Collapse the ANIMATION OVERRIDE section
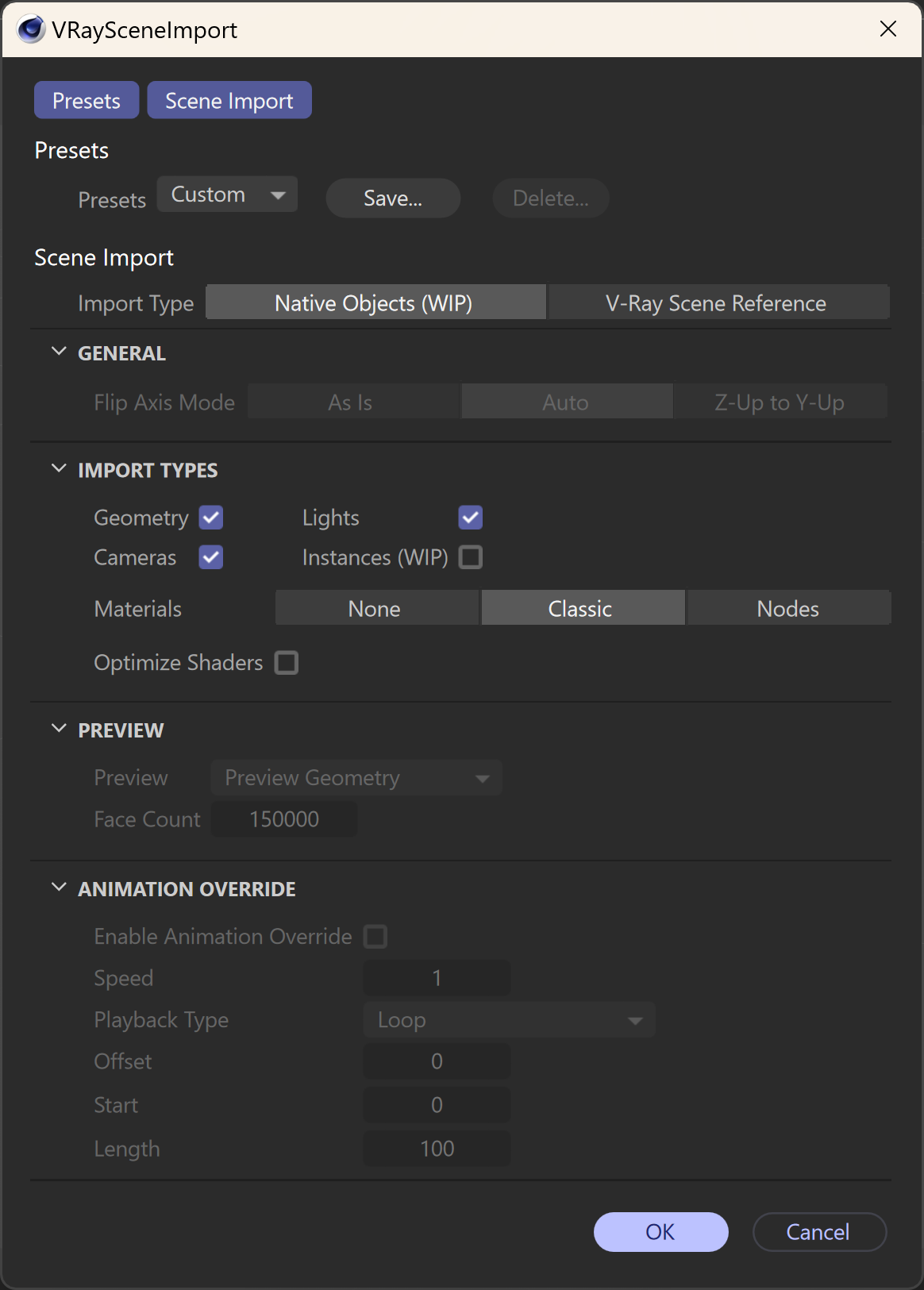The width and height of the screenshot is (924, 1290). 59,888
